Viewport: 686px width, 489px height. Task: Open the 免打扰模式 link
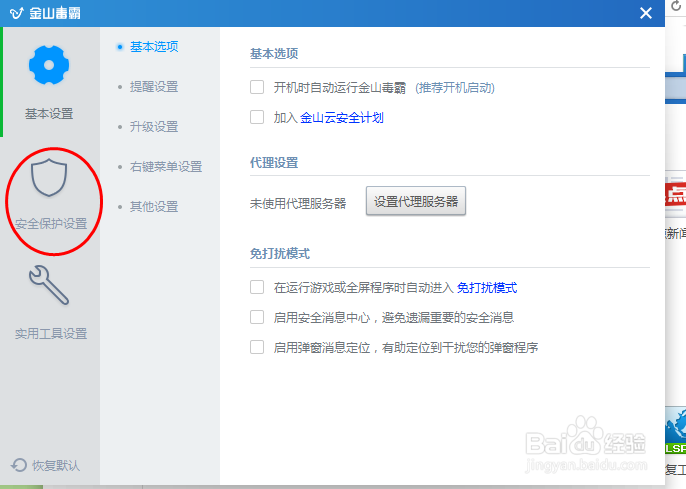(x=487, y=288)
